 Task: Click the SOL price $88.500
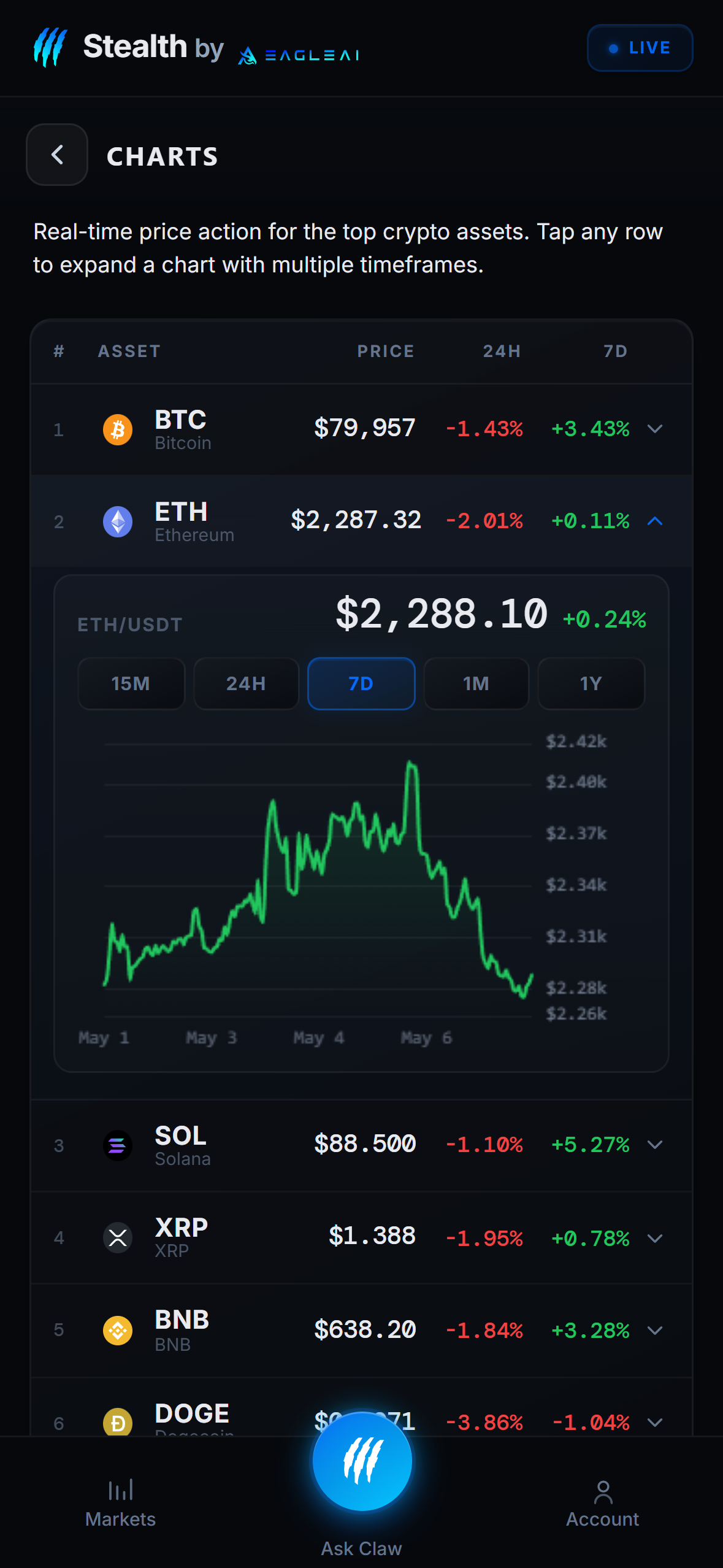click(x=365, y=1144)
